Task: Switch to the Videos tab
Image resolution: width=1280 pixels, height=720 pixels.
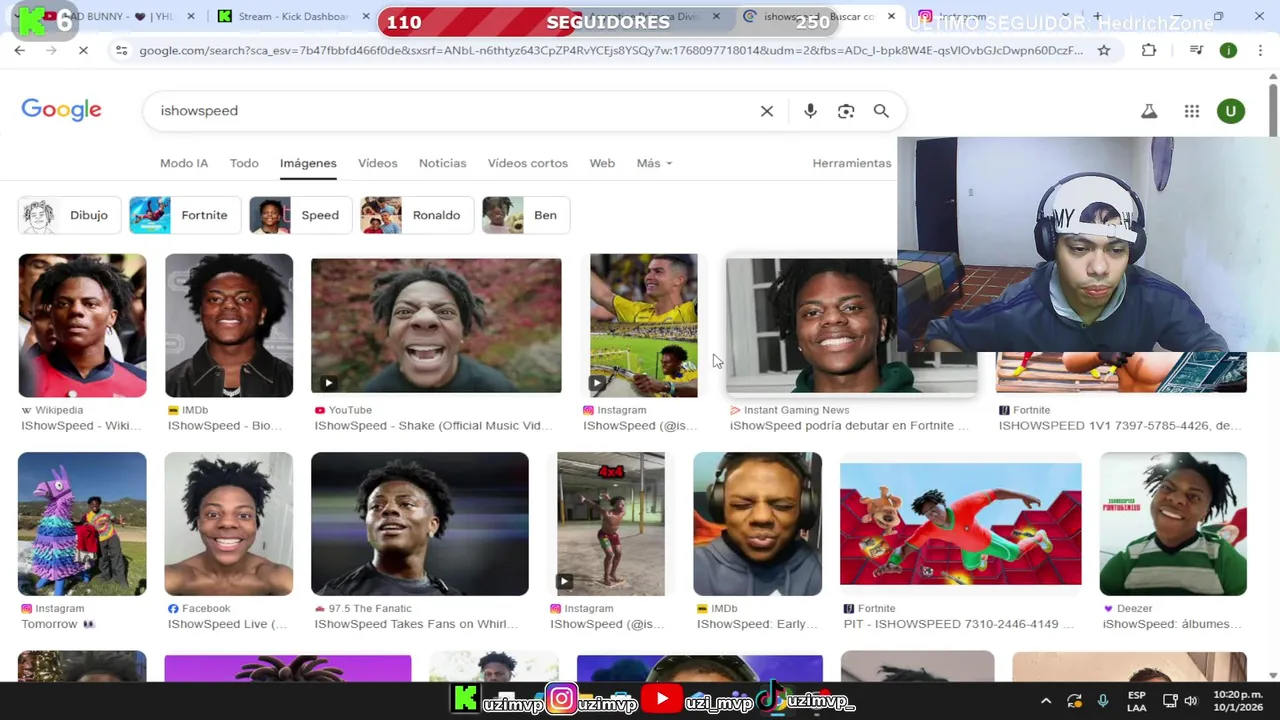Action: (x=378, y=163)
